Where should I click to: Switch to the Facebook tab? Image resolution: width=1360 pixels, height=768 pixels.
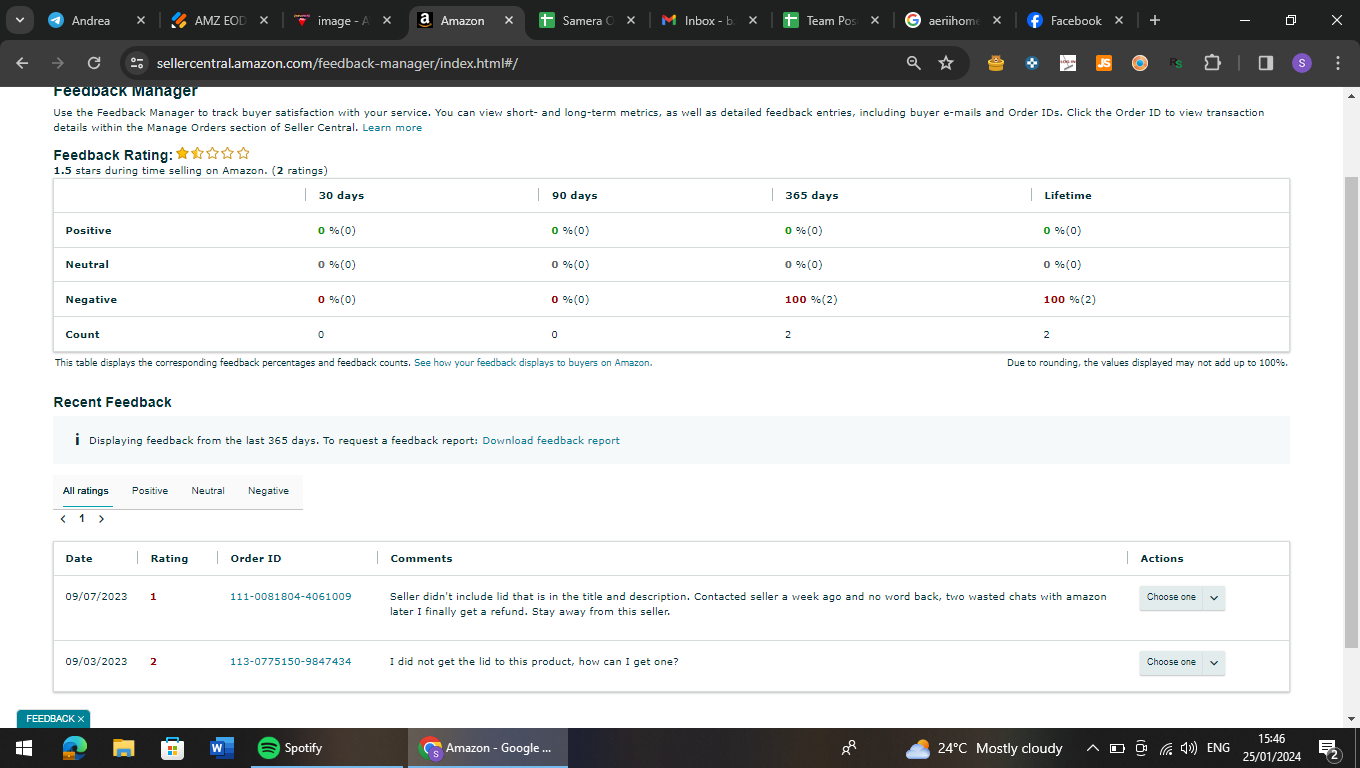pos(1077,20)
